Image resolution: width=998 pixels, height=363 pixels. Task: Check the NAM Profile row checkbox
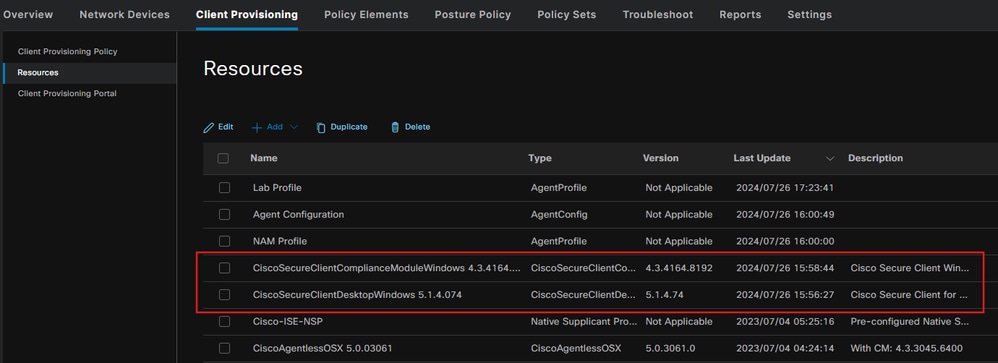224,241
